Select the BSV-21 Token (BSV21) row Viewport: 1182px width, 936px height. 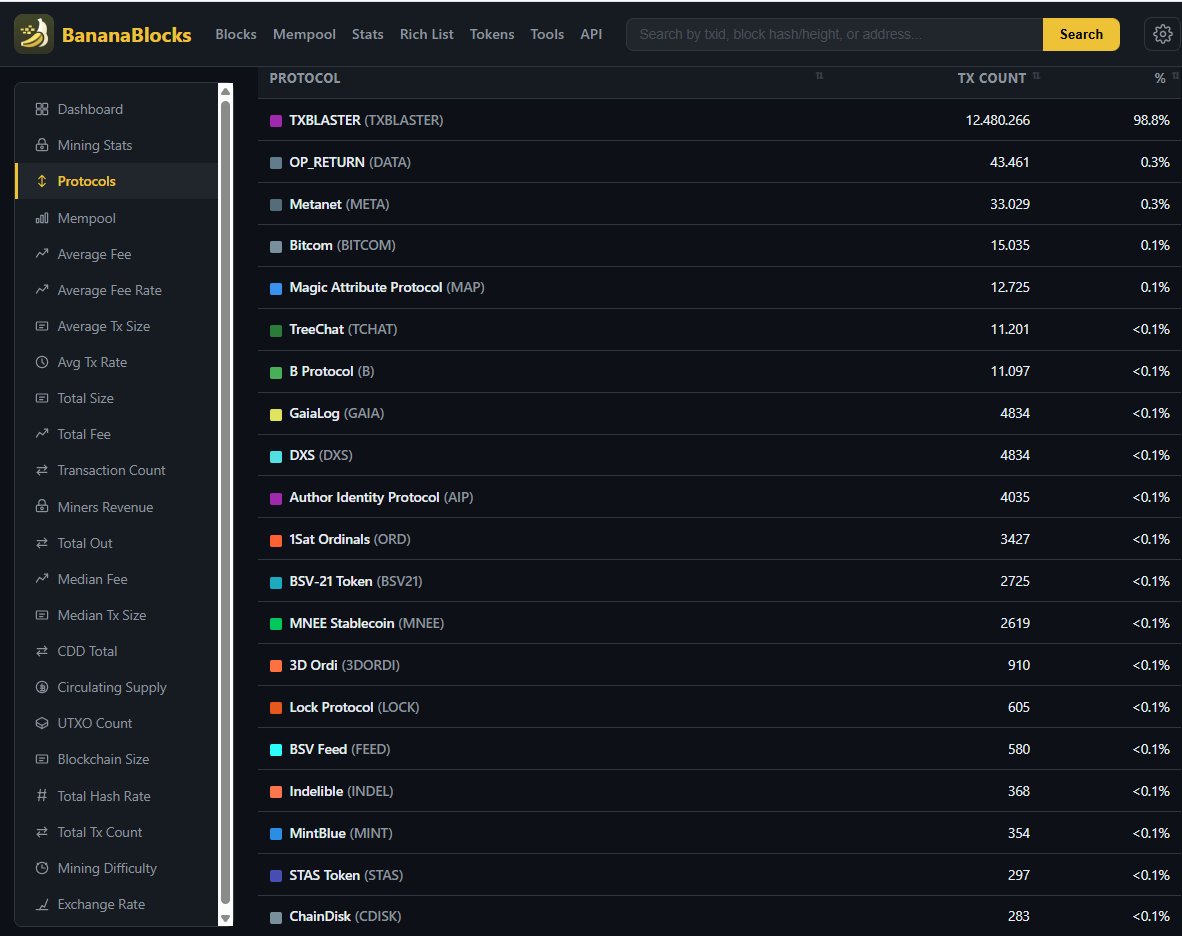[x=720, y=581]
